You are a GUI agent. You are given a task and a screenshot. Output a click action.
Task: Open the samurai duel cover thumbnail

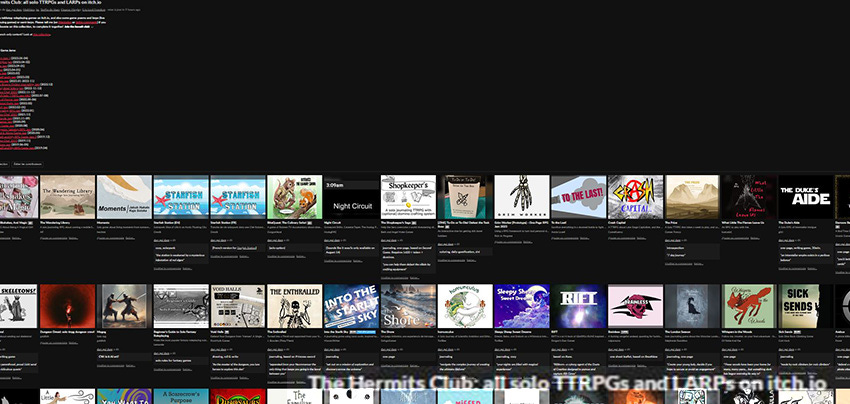[x=124, y=306]
